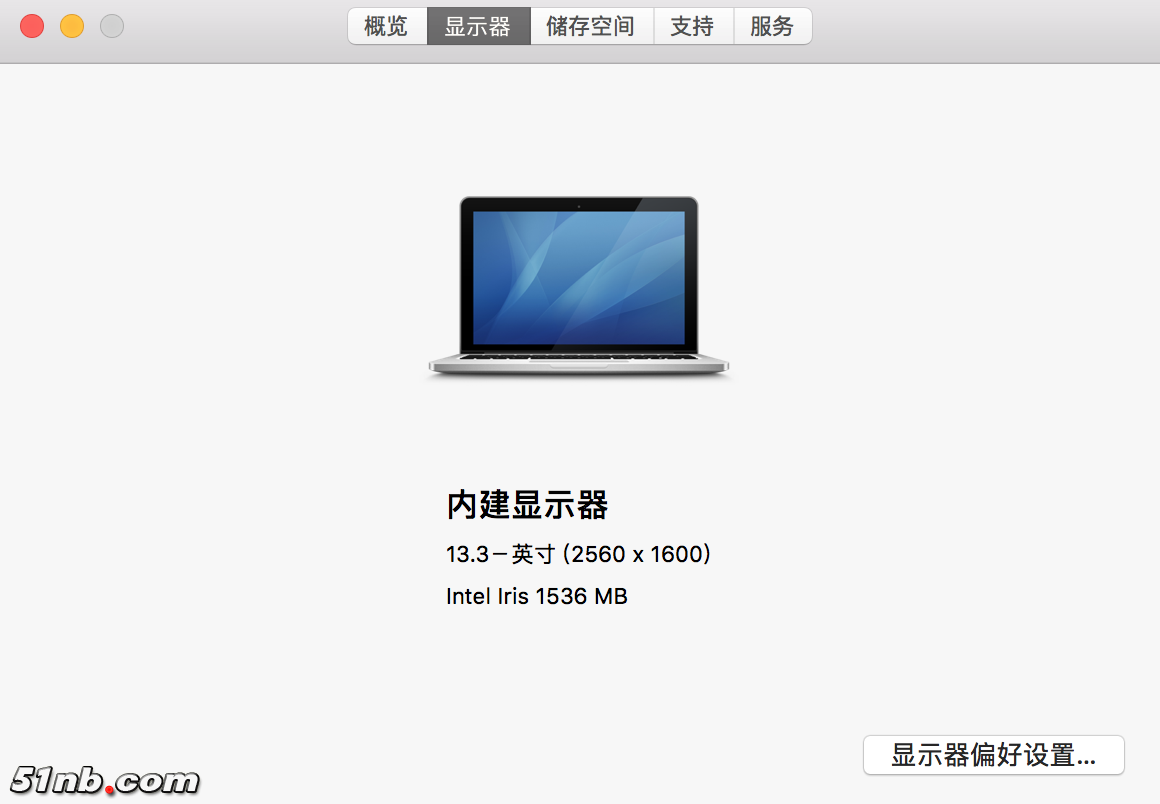Click the MacBook laptop's blue screen
The width and height of the screenshot is (1160, 804).
click(x=579, y=278)
